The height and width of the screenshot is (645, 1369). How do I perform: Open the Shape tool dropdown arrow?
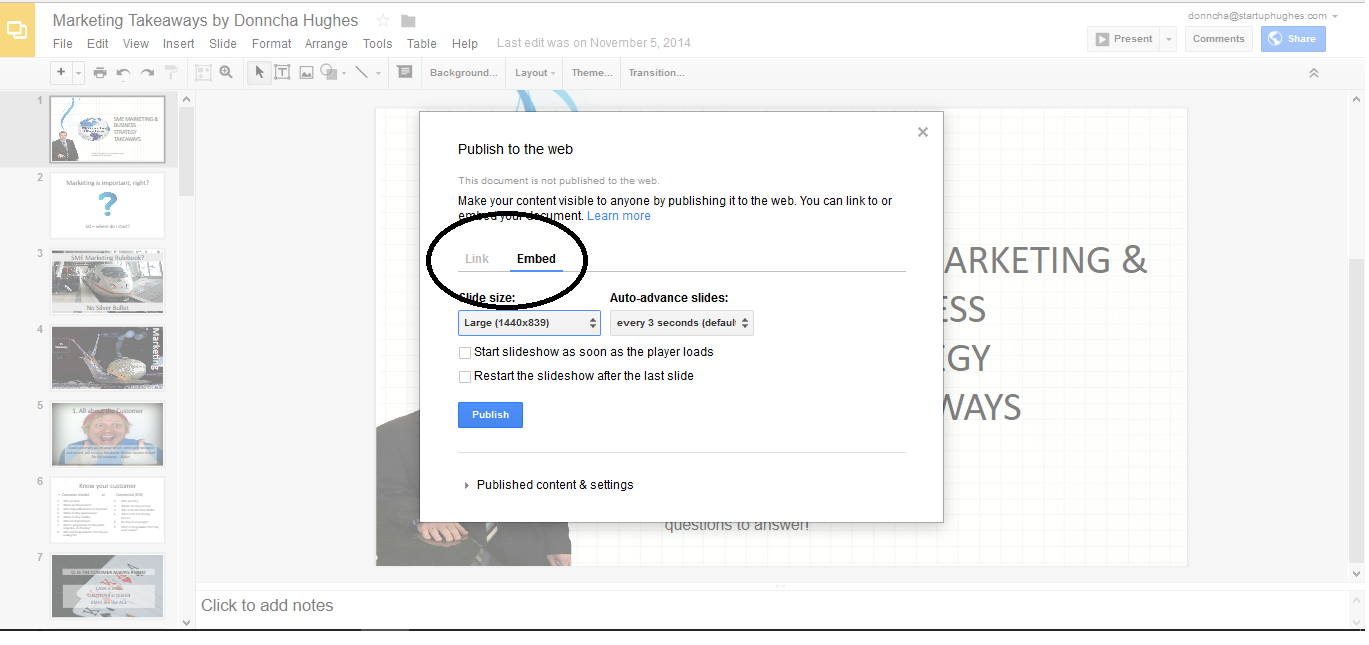[344, 73]
